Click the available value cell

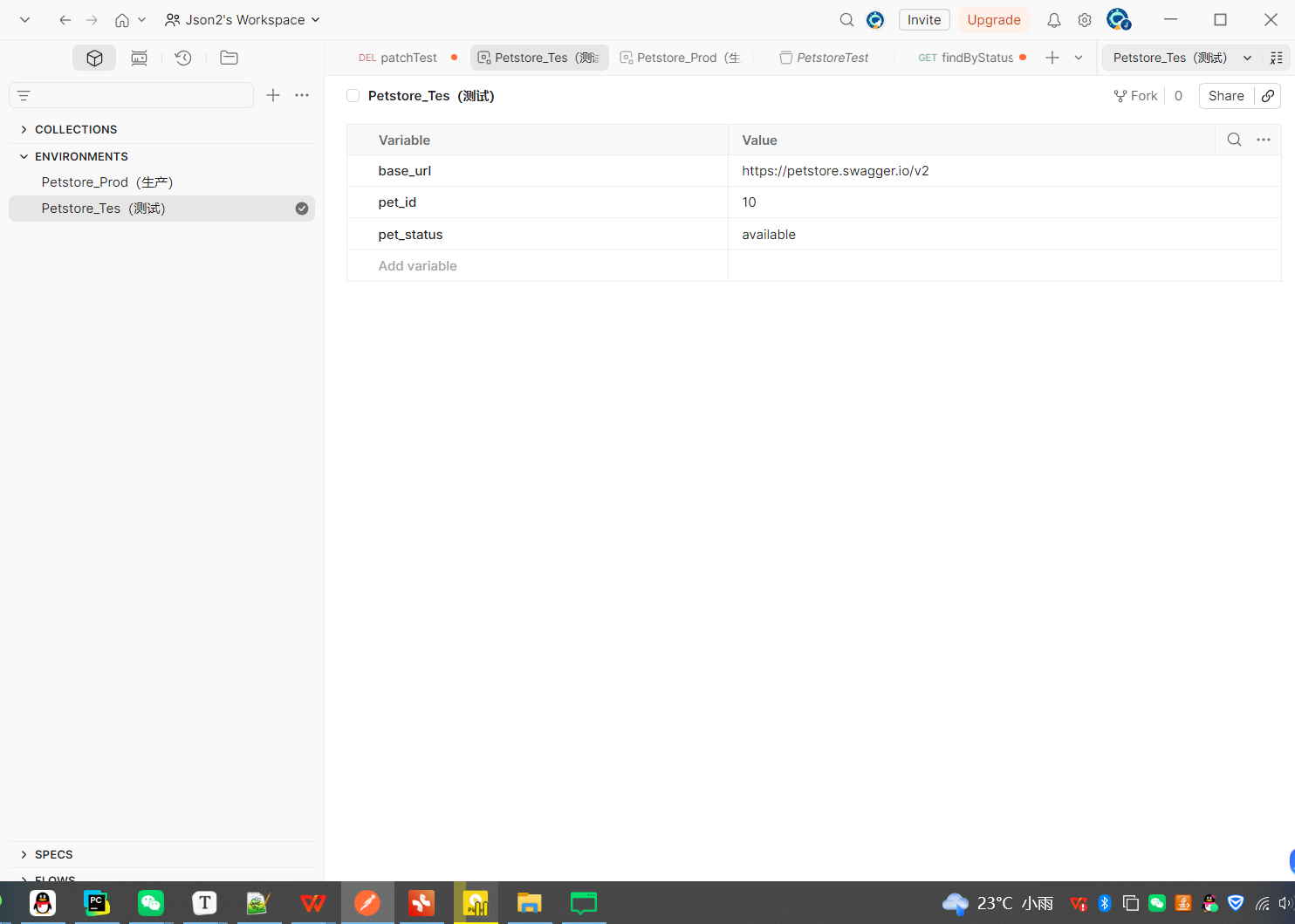pyautogui.click(x=1004, y=235)
